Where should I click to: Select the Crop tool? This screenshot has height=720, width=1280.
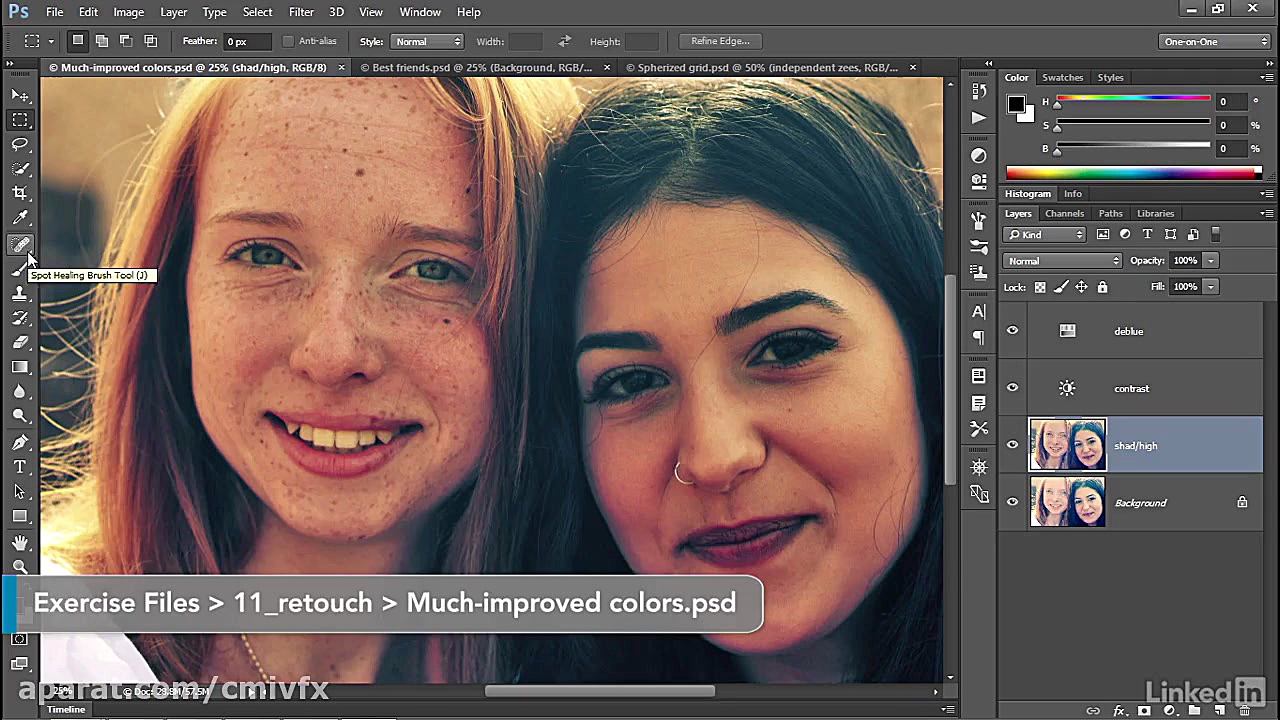20,193
